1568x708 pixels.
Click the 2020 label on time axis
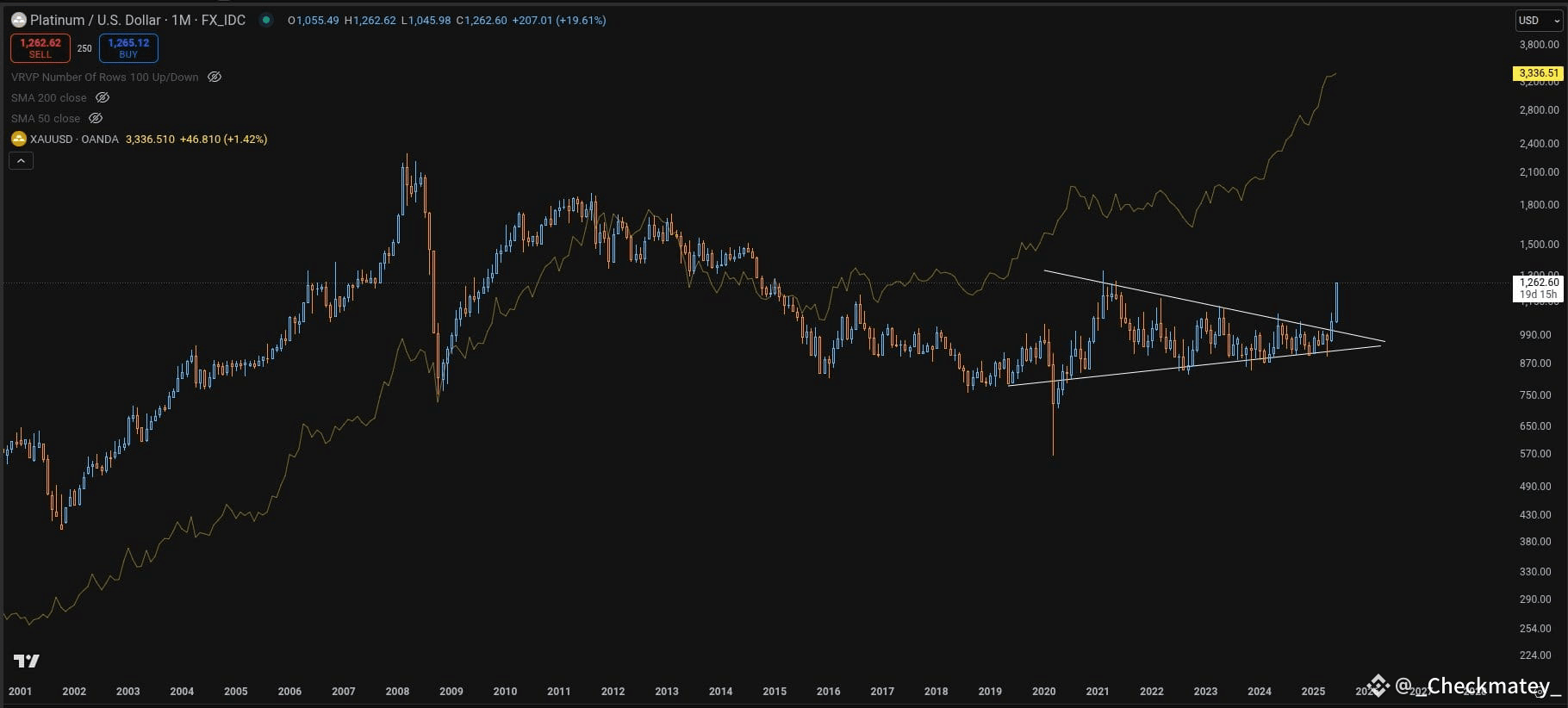click(1044, 692)
